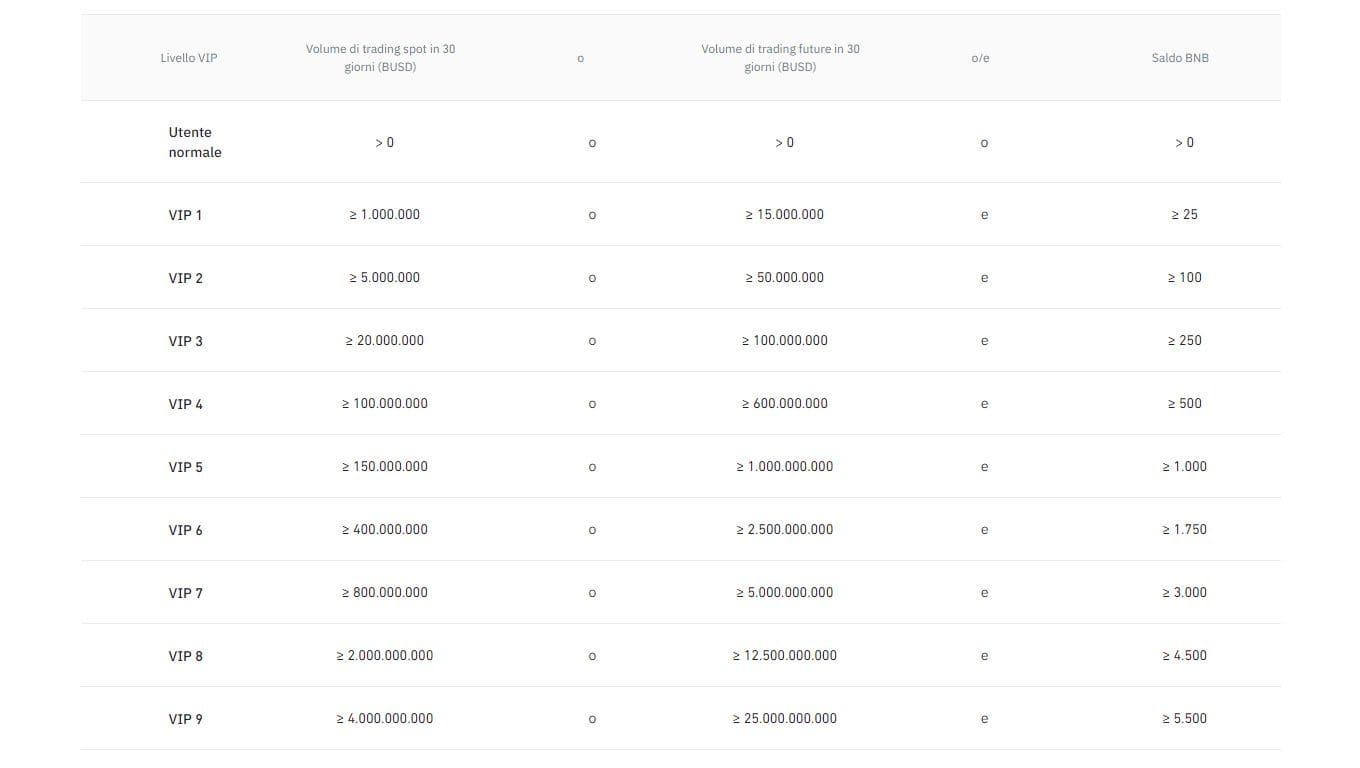This screenshot has height=768, width=1360.
Task: Click the futures volume '≥ 25.000.000.000' cell
Action: click(785, 718)
